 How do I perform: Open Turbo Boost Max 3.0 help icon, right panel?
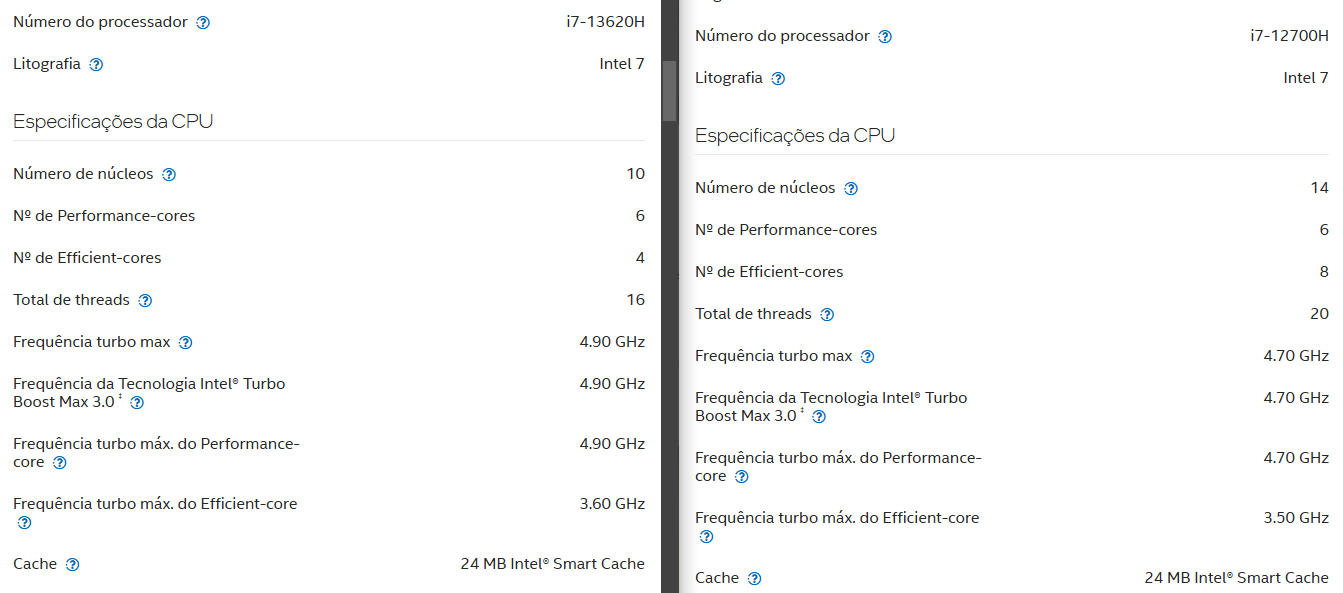click(819, 417)
